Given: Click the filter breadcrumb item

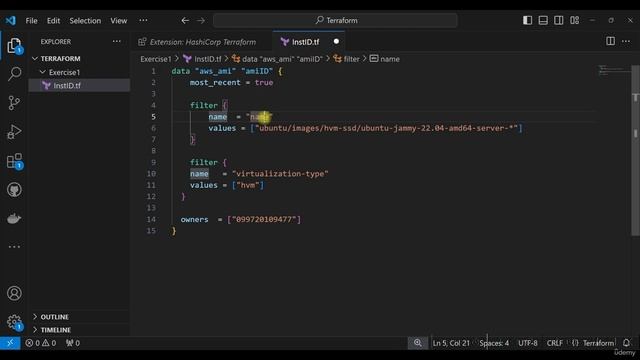Looking at the screenshot, I should pyautogui.click(x=347, y=59).
